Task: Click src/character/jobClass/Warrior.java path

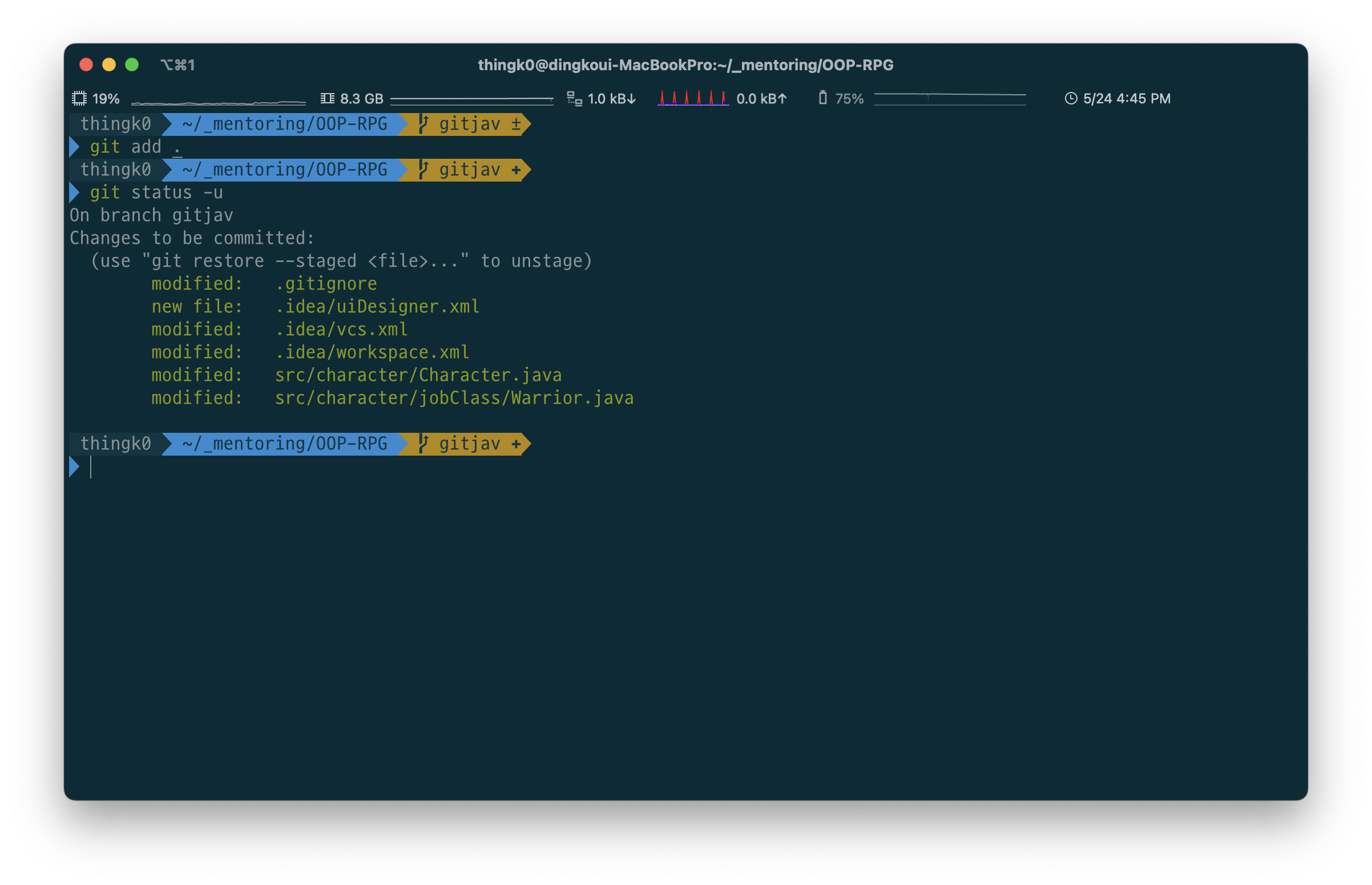Action: point(454,399)
